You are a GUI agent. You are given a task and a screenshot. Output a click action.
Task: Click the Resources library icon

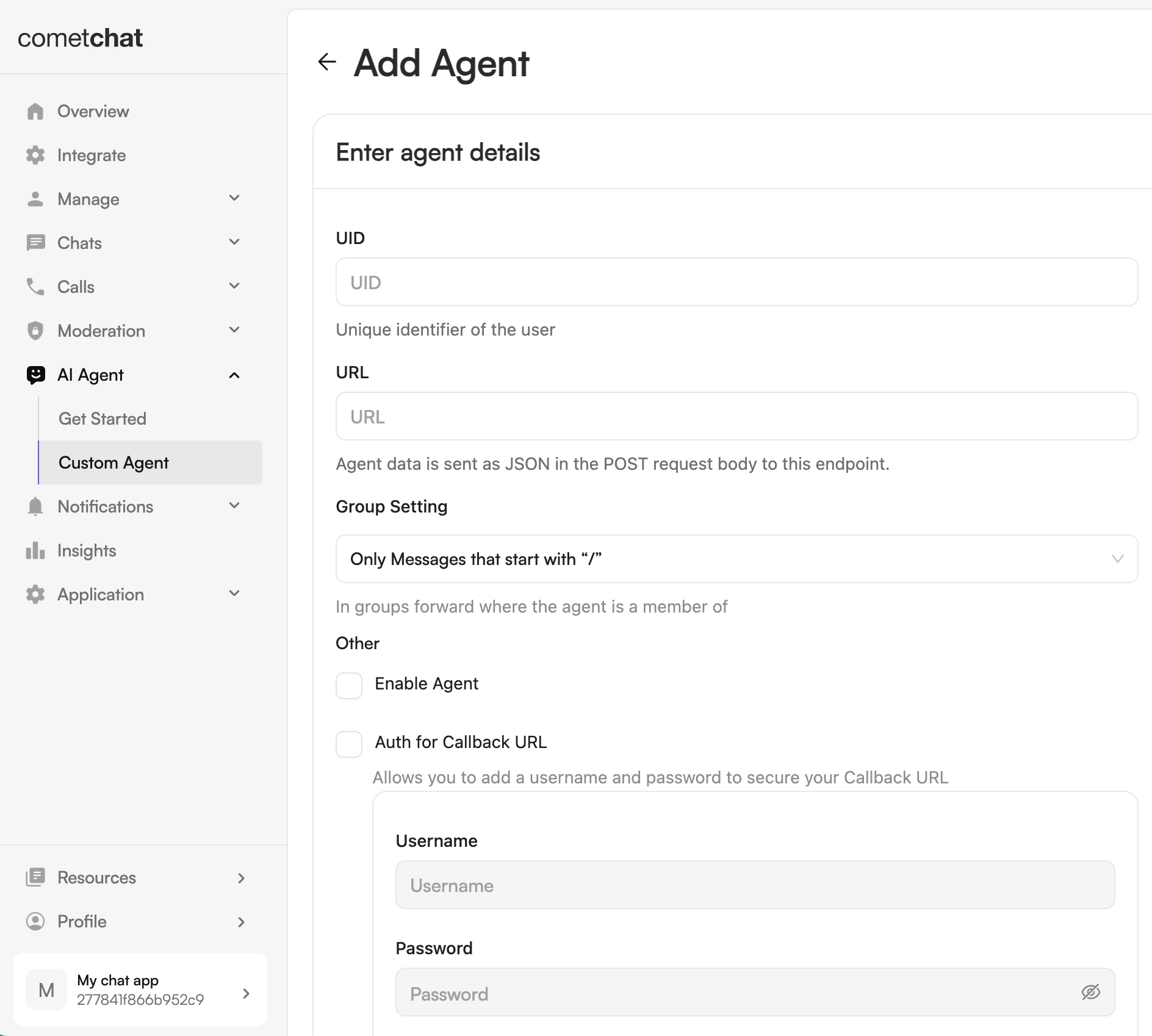pyautogui.click(x=35, y=877)
